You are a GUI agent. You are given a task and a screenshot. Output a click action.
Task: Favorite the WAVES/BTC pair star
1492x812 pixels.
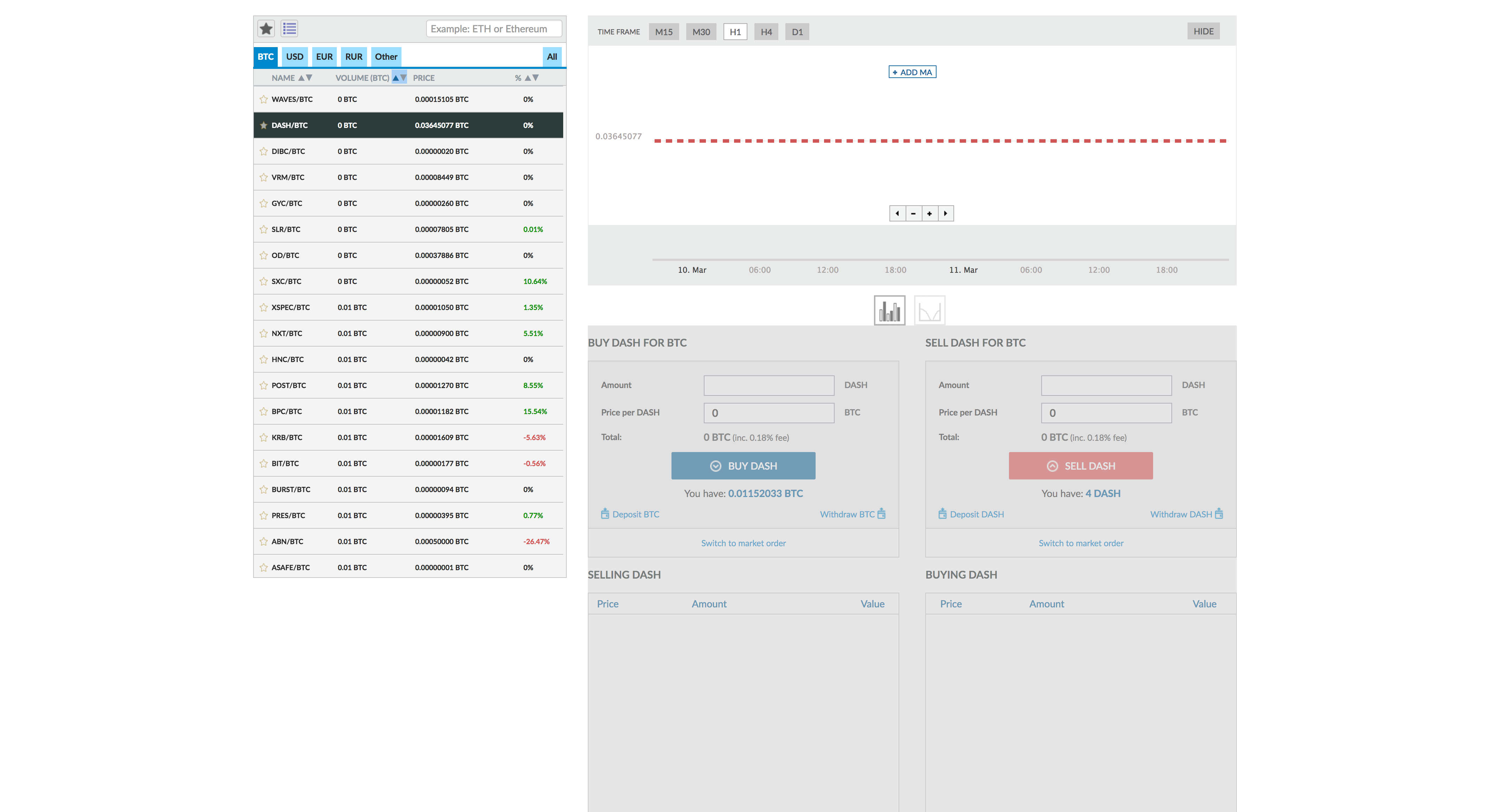pyautogui.click(x=264, y=99)
